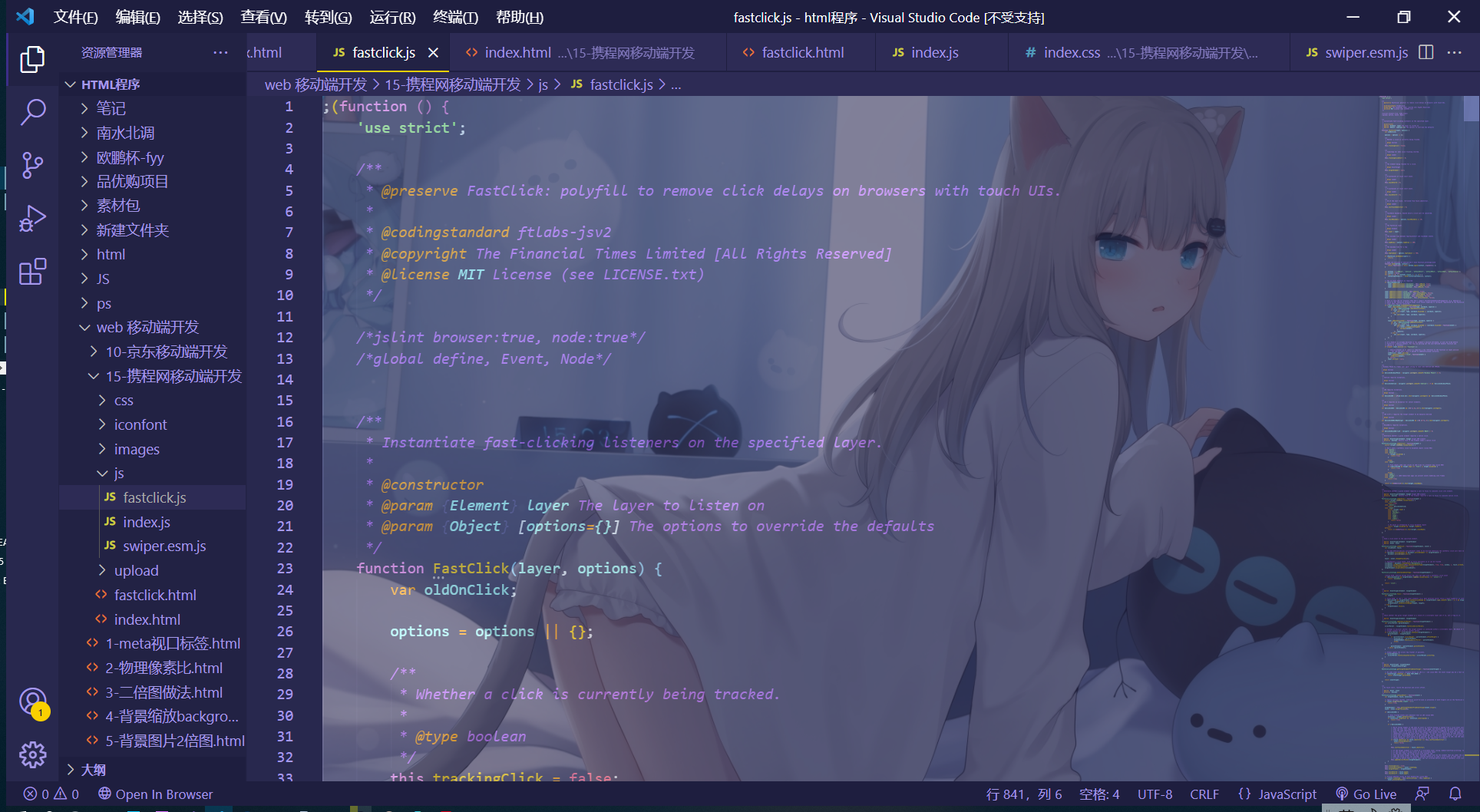Open the 查看 menu
The width and height of the screenshot is (1480, 812).
click(263, 17)
